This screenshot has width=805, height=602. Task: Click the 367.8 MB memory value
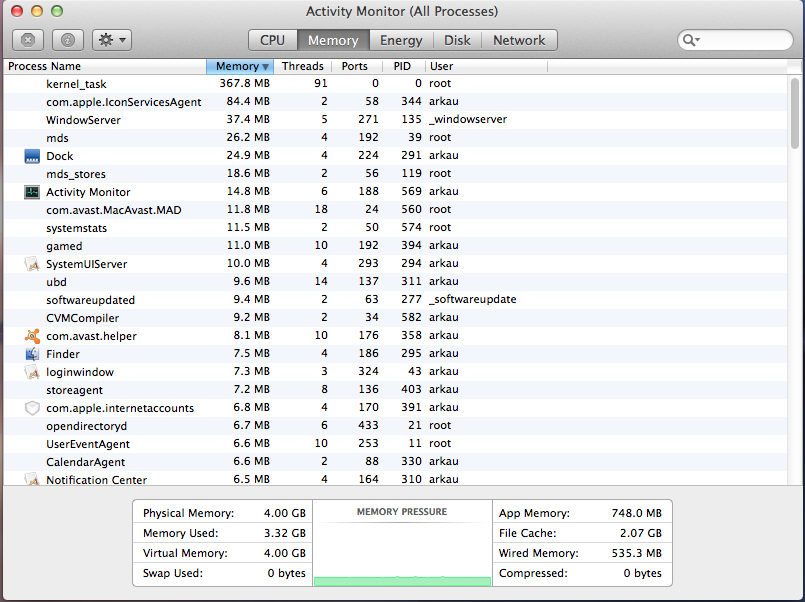pyautogui.click(x=244, y=83)
